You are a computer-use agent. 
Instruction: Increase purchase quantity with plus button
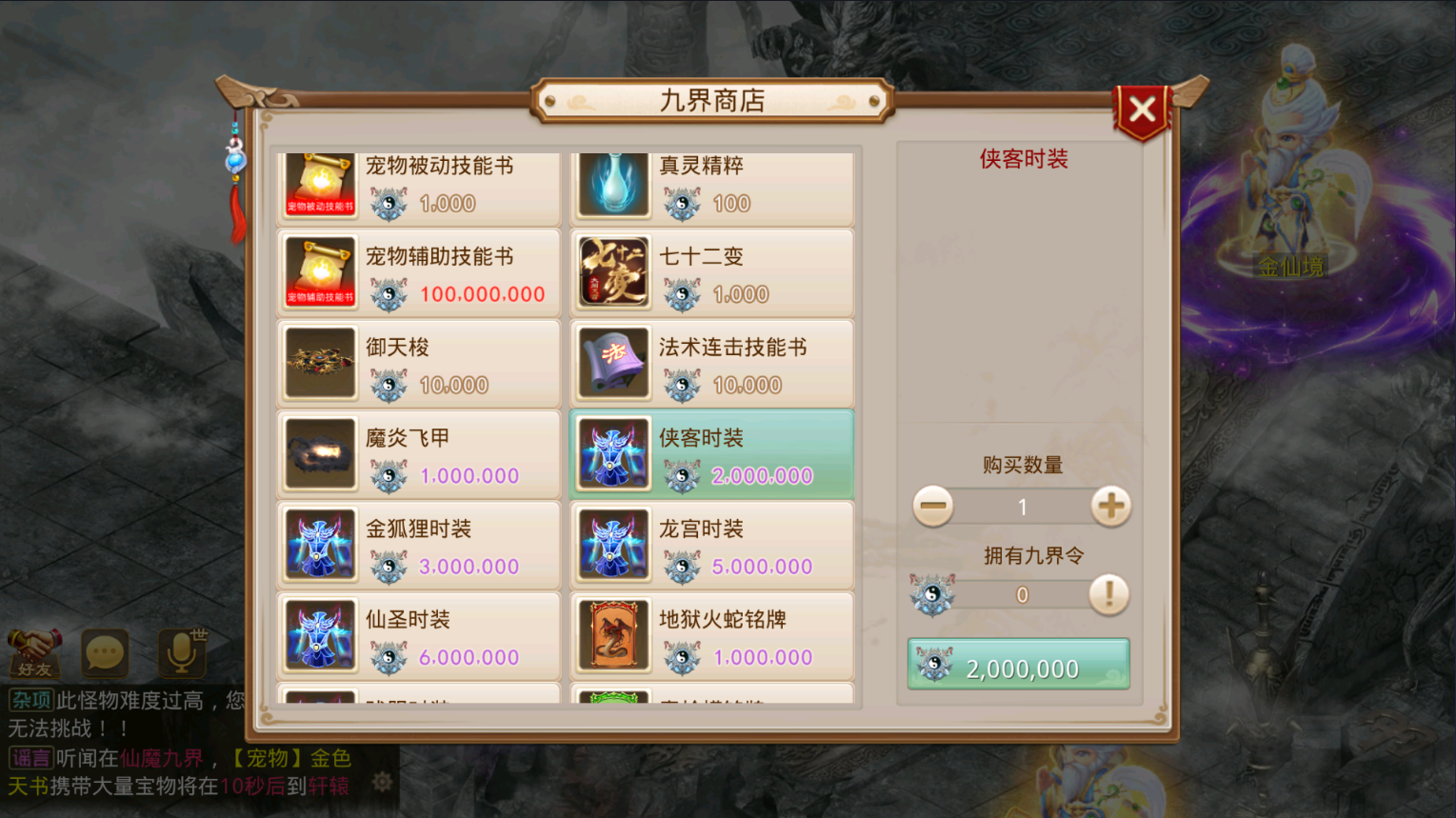pos(1110,506)
